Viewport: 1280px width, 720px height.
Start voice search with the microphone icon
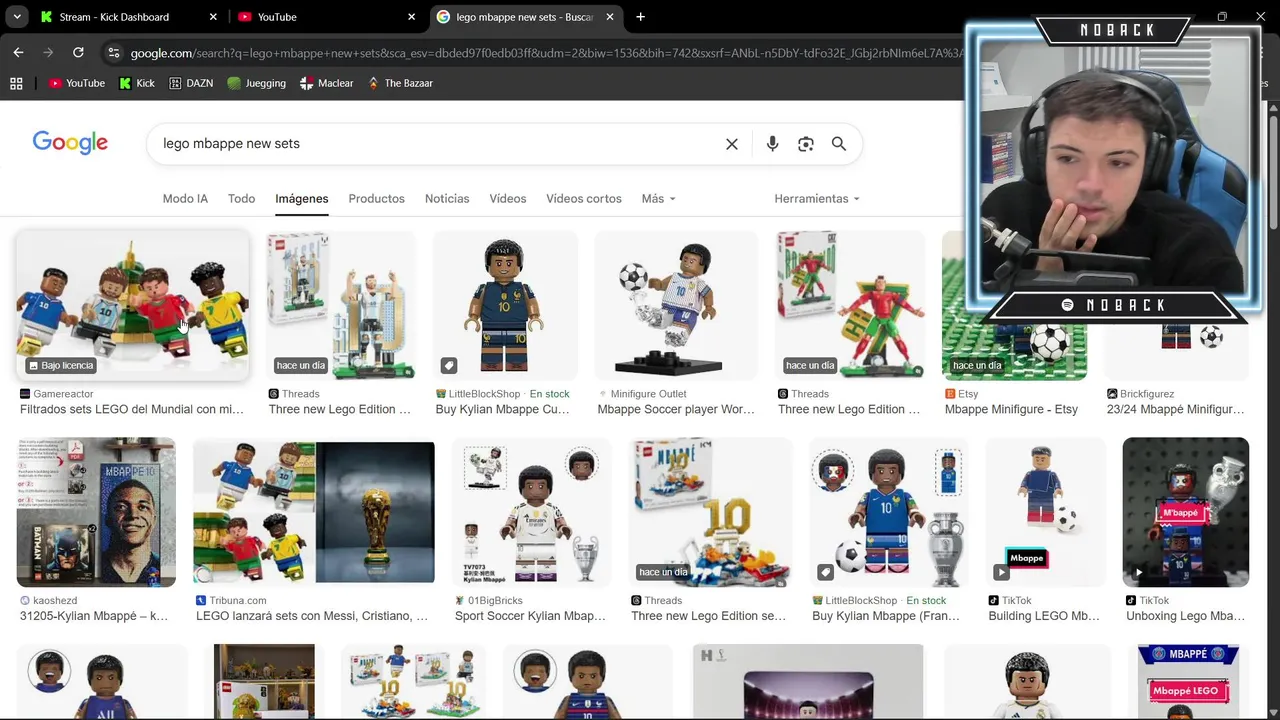[772, 144]
